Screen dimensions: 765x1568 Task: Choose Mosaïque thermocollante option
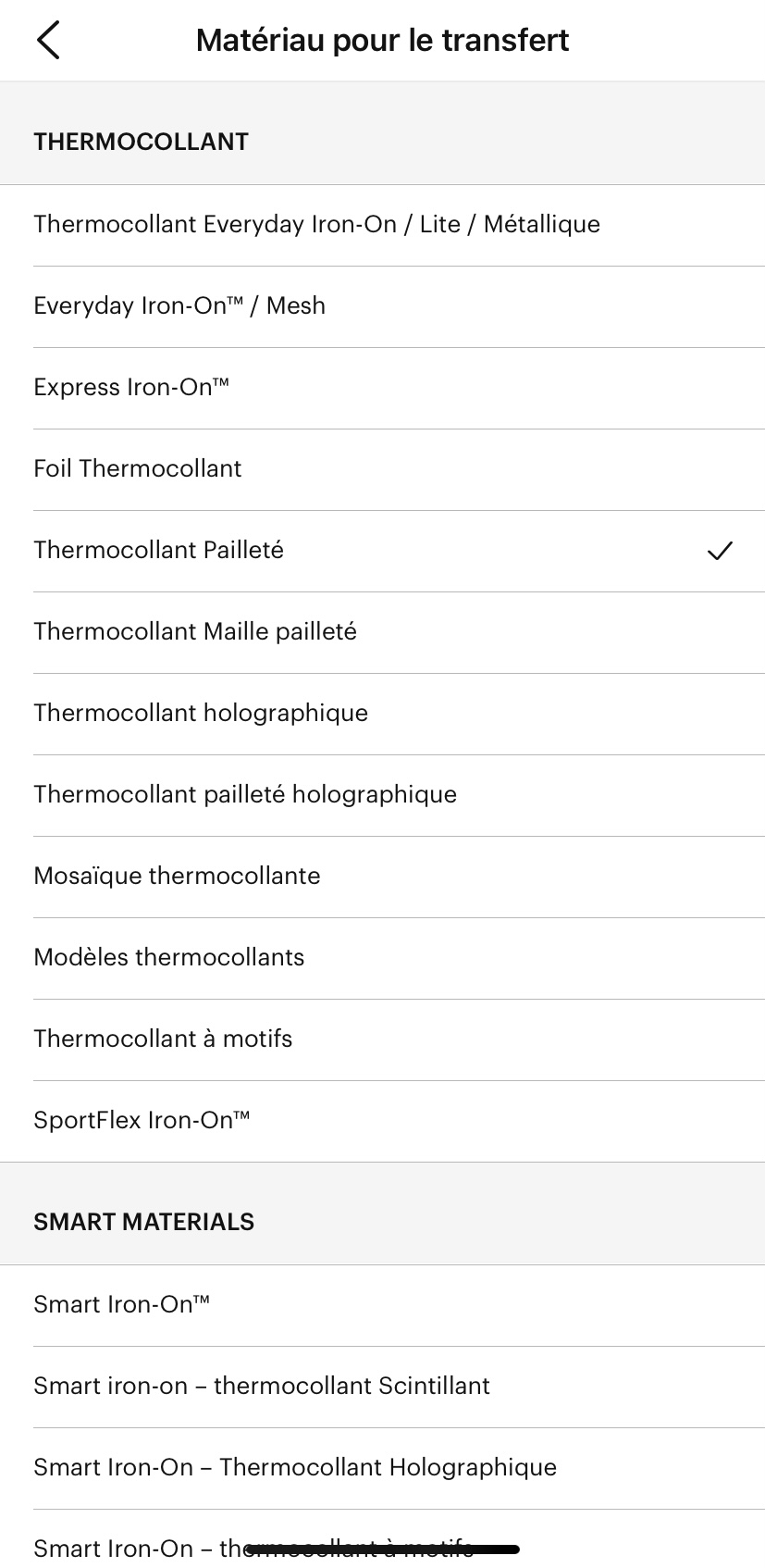pos(177,877)
